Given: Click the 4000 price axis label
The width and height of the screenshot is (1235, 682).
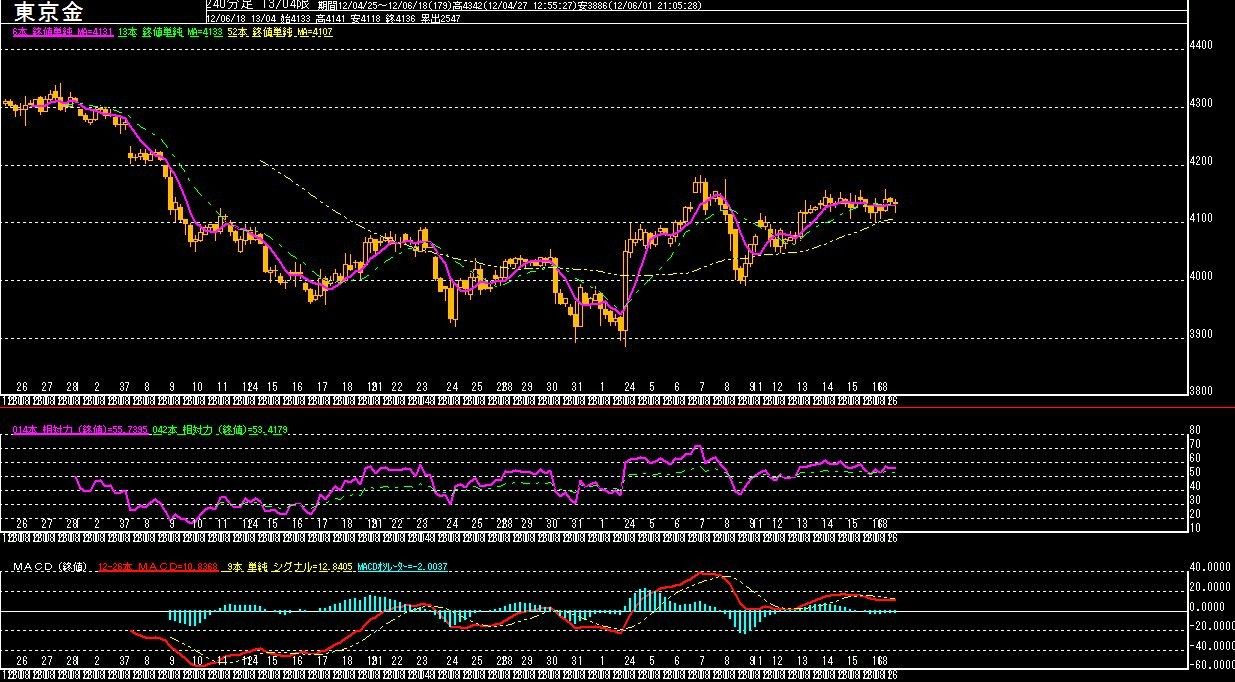Looking at the screenshot, I should point(1200,276).
